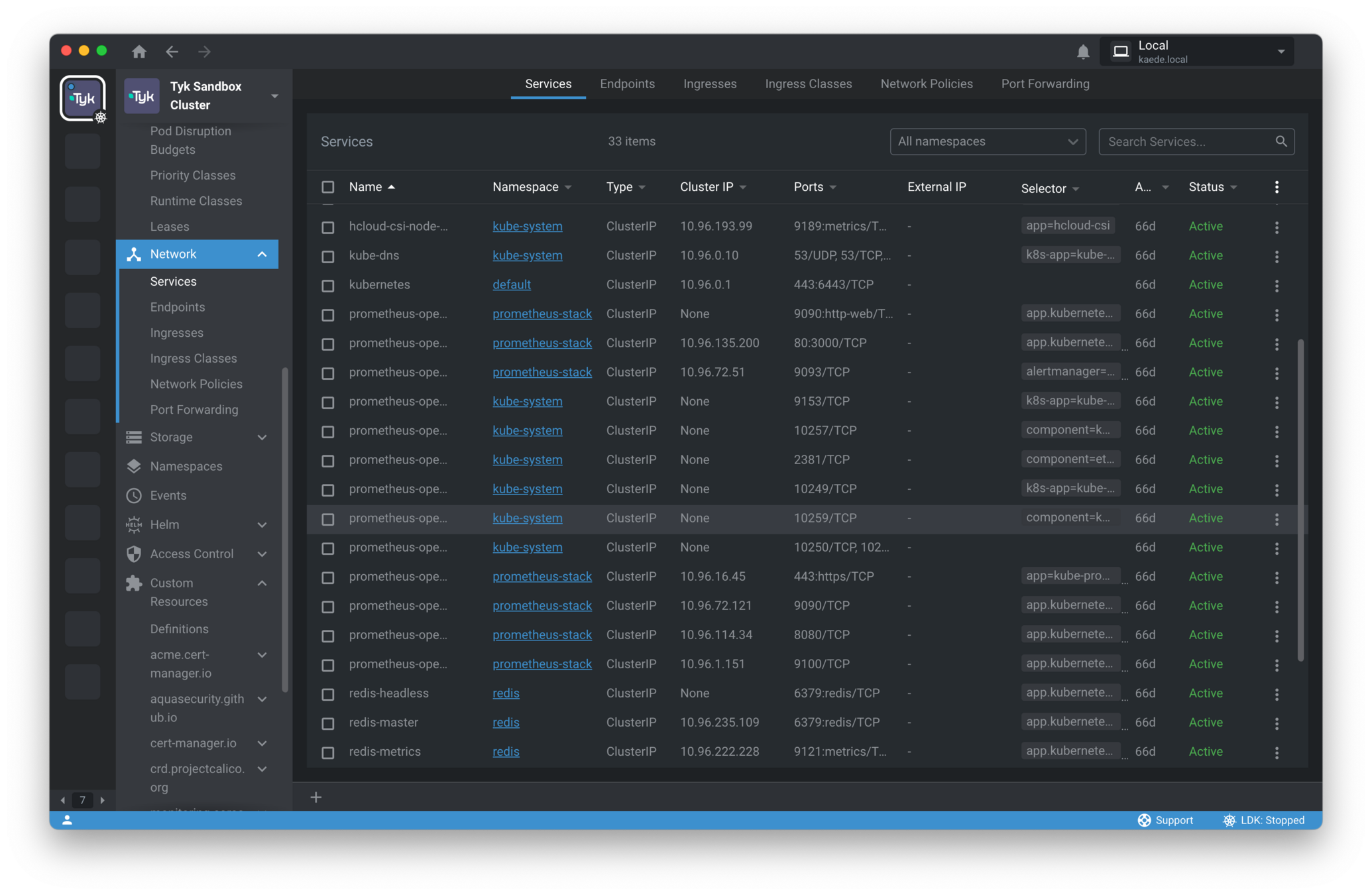Open column options three-dot header menu
1372x895 pixels.
coord(1277,187)
